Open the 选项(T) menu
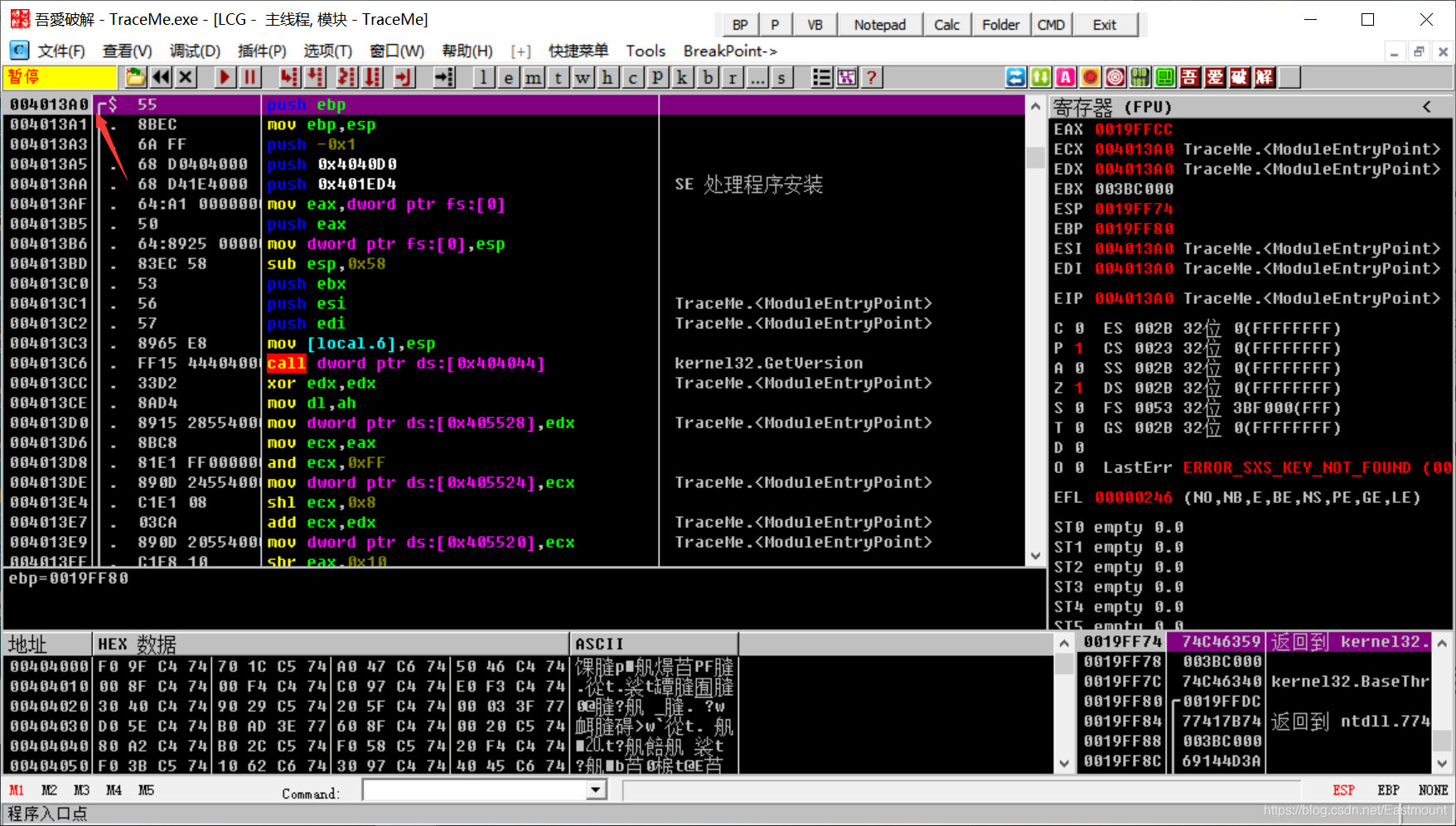The width and height of the screenshot is (1456, 826). click(327, 51)
